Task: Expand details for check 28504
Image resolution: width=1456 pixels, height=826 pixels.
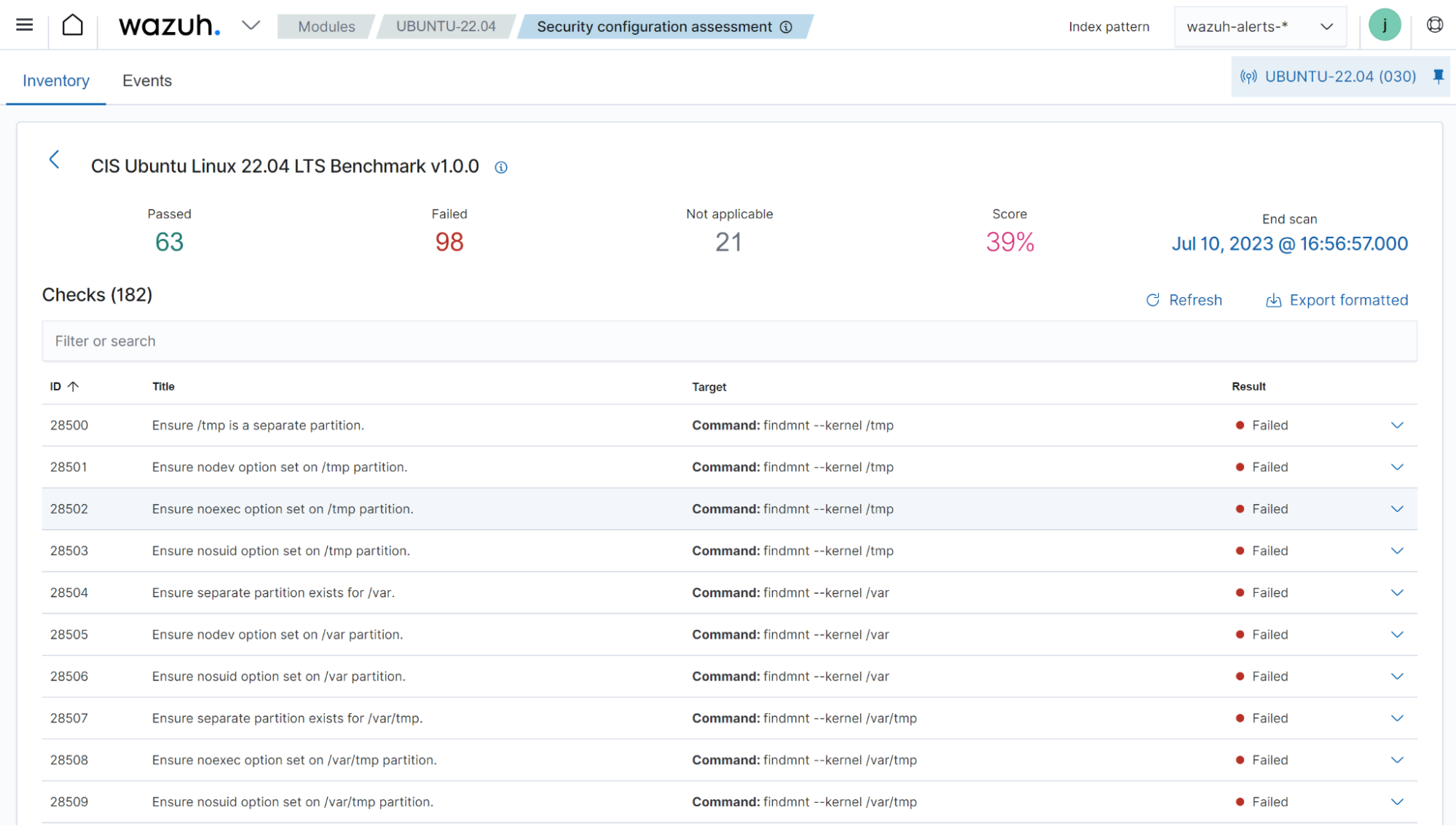Action: [1396, 593]
